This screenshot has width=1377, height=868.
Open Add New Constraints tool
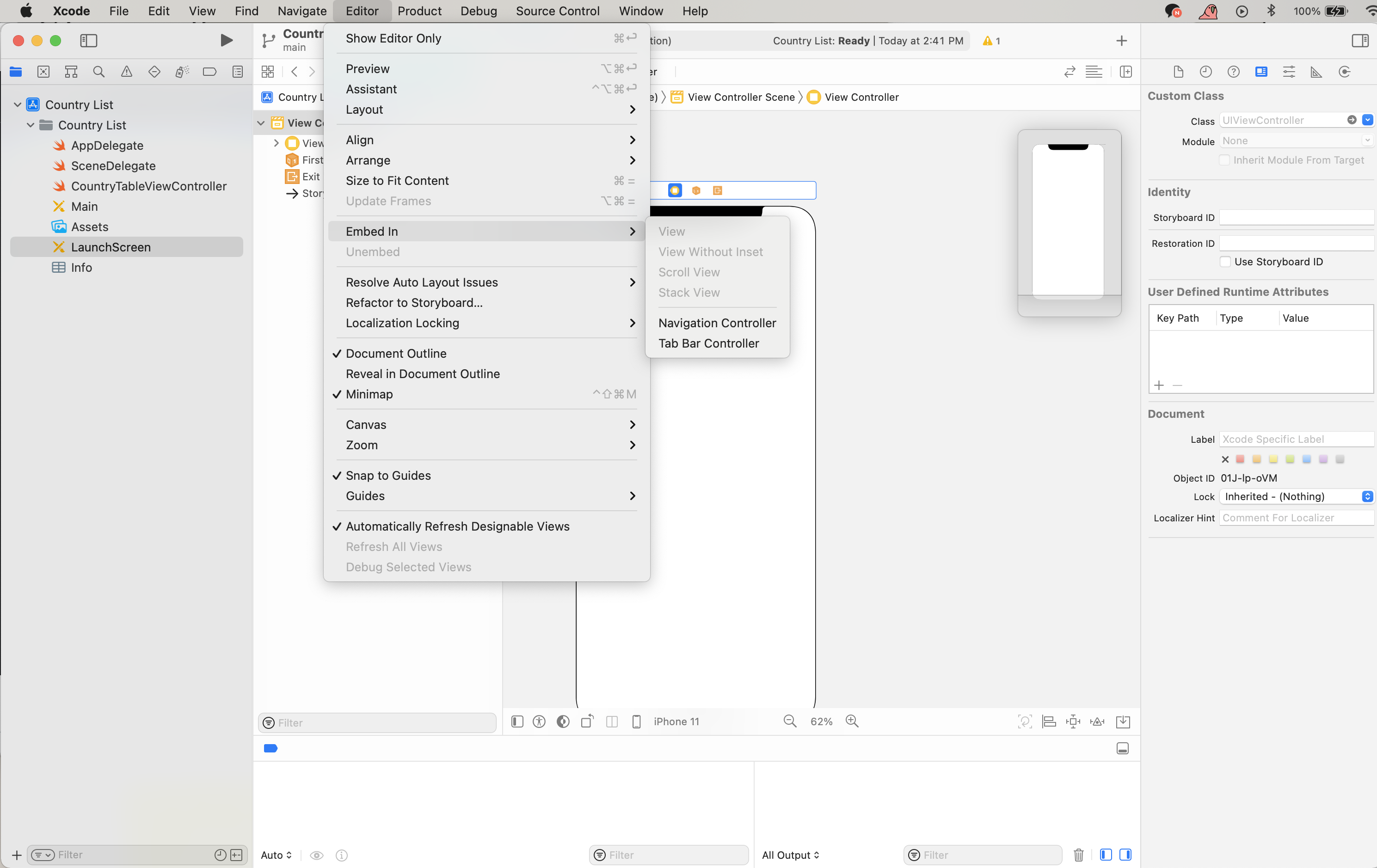[x=1073, y=721]
